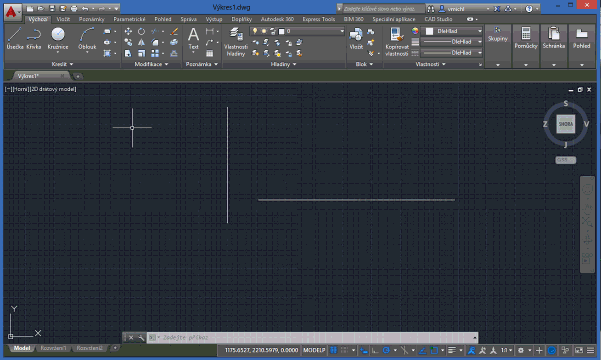The width and height of the screenshot is (601, 360).
Task: Open the Pomůcky calculator panel
Action: 526,38
